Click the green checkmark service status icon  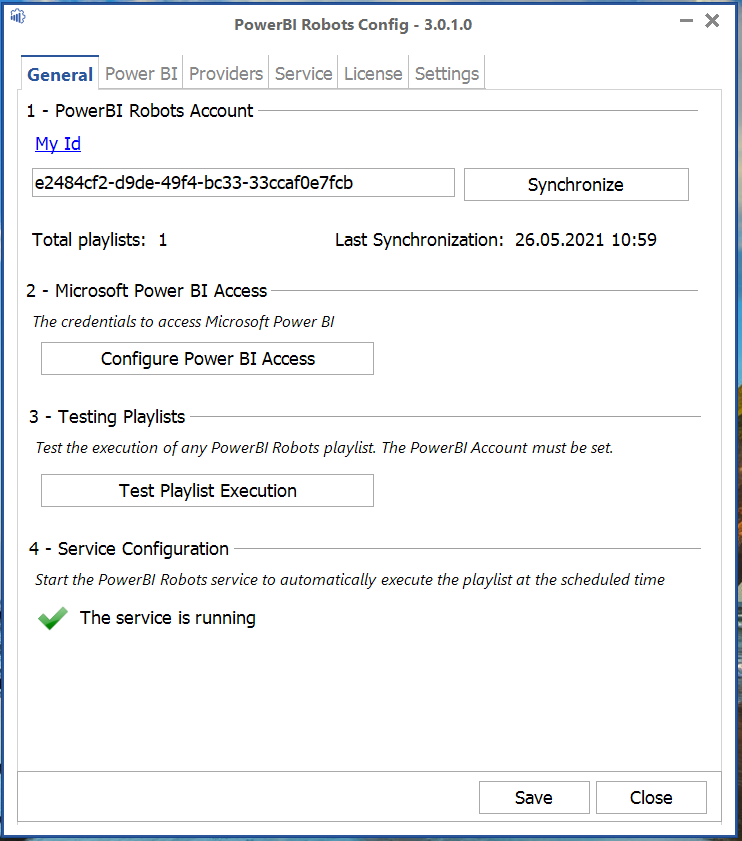[53, 618]
